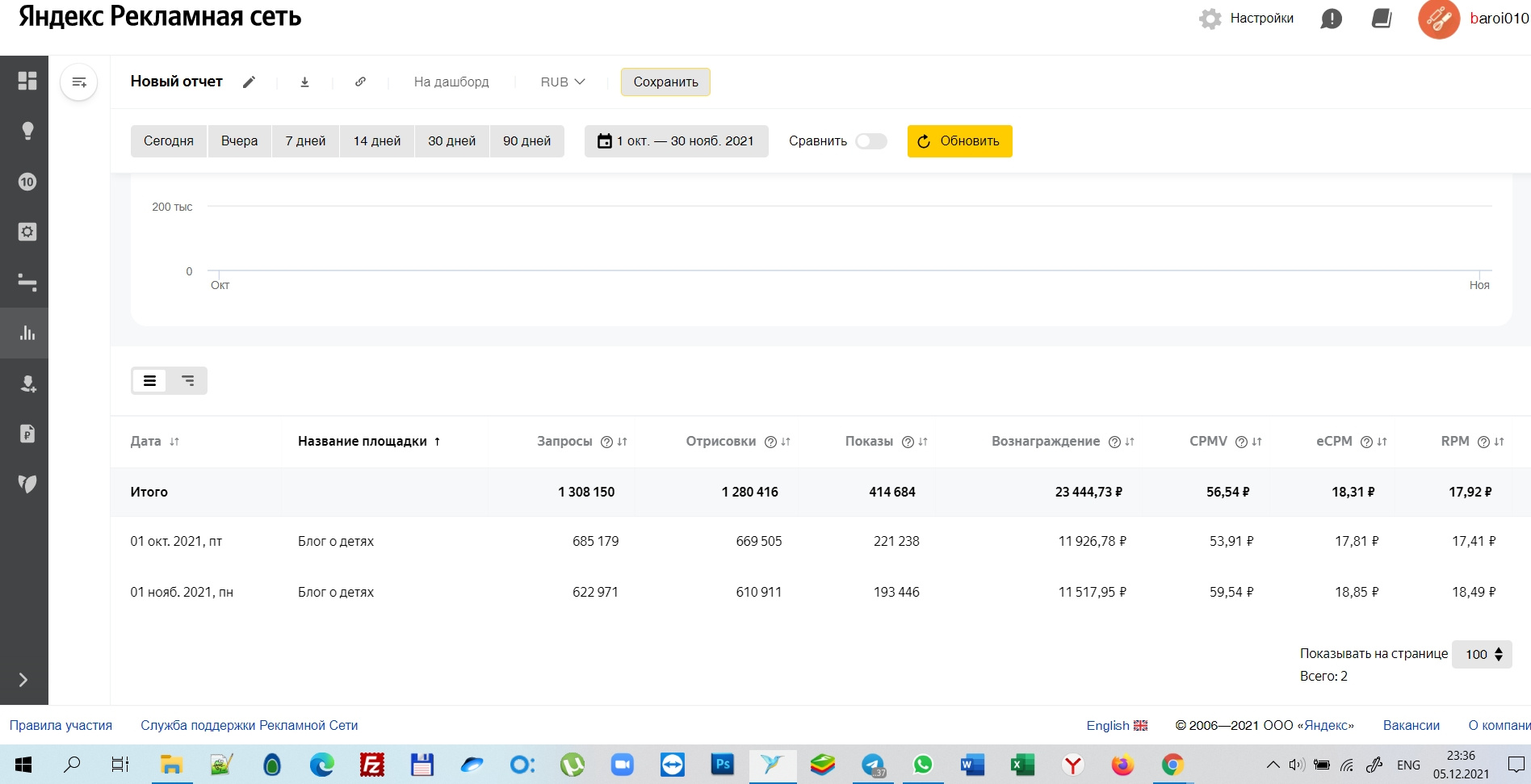The height and width of the screenshot is (784, 1531).
Task: Click the pencil icon to rename report
Action: tap(250, 82)
